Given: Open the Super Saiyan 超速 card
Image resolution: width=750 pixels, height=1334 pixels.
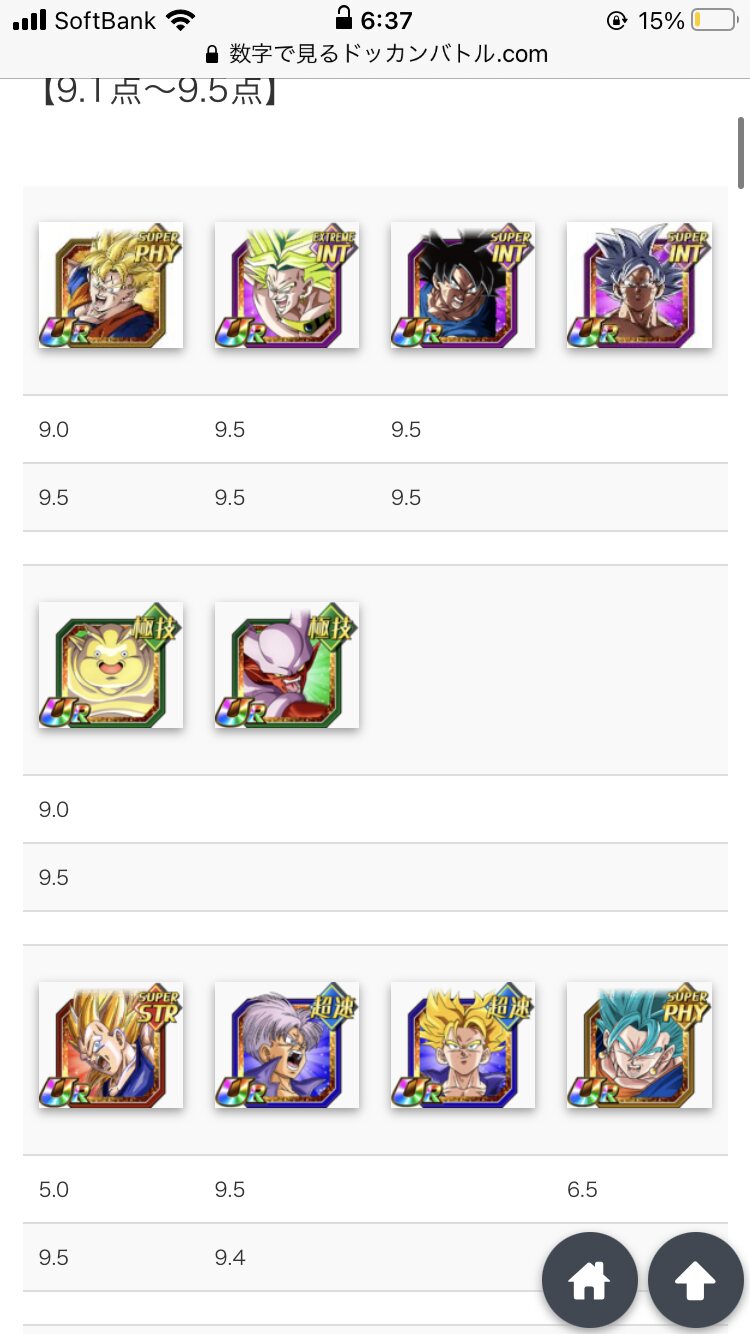Looking at the screenshot, I should pyautogui.click(x=463, y=1045).
